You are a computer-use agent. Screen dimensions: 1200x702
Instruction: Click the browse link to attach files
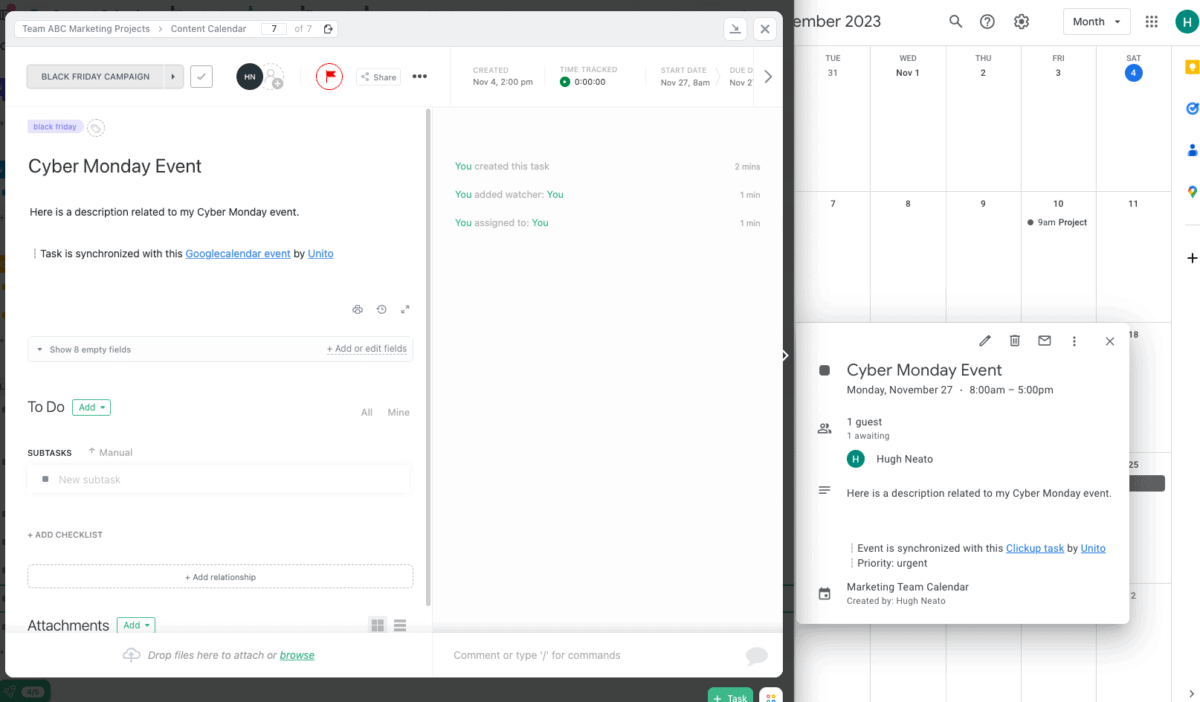click(297, 655)
